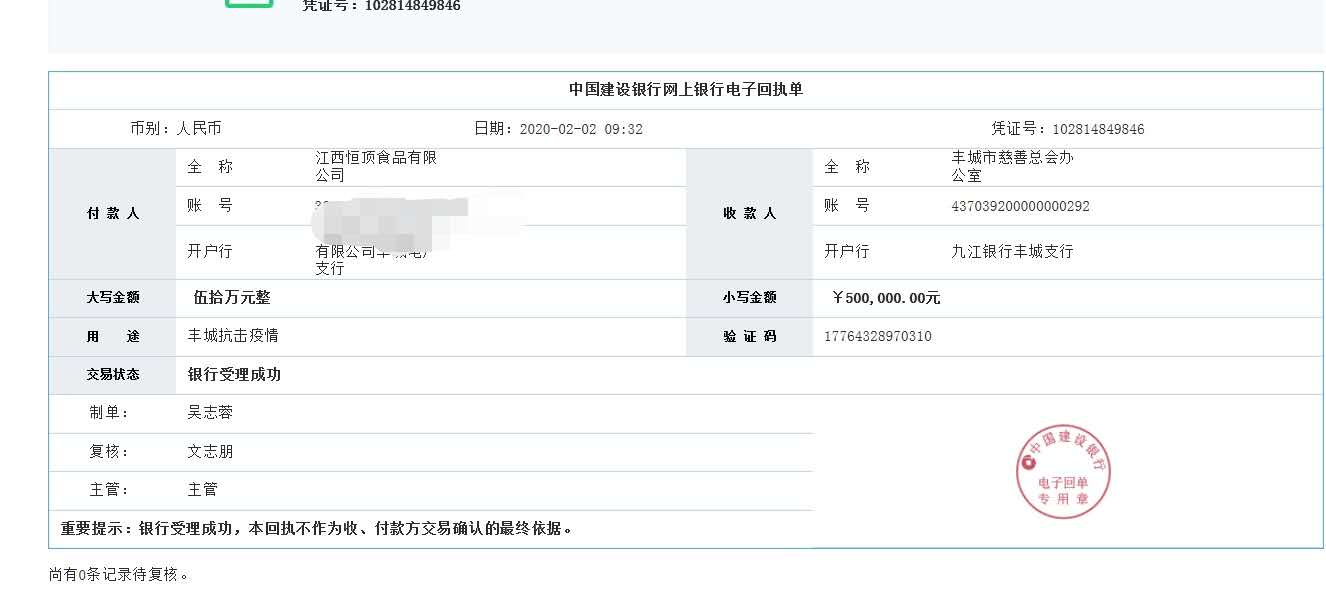Click preparer name 吴志蓉

[210, 412]
